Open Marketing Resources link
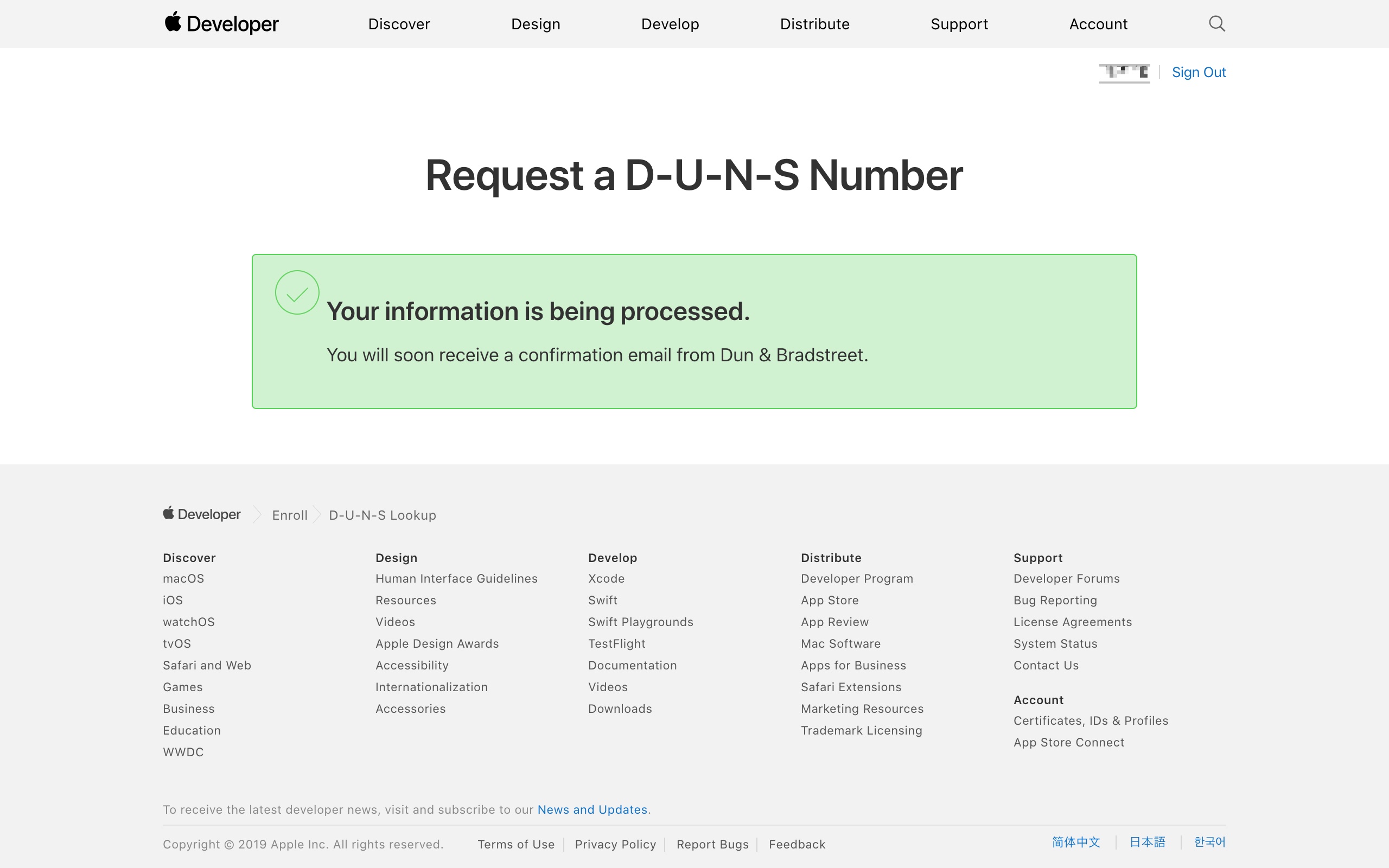Screen dimensions: 1389x868 click(862, 709)
